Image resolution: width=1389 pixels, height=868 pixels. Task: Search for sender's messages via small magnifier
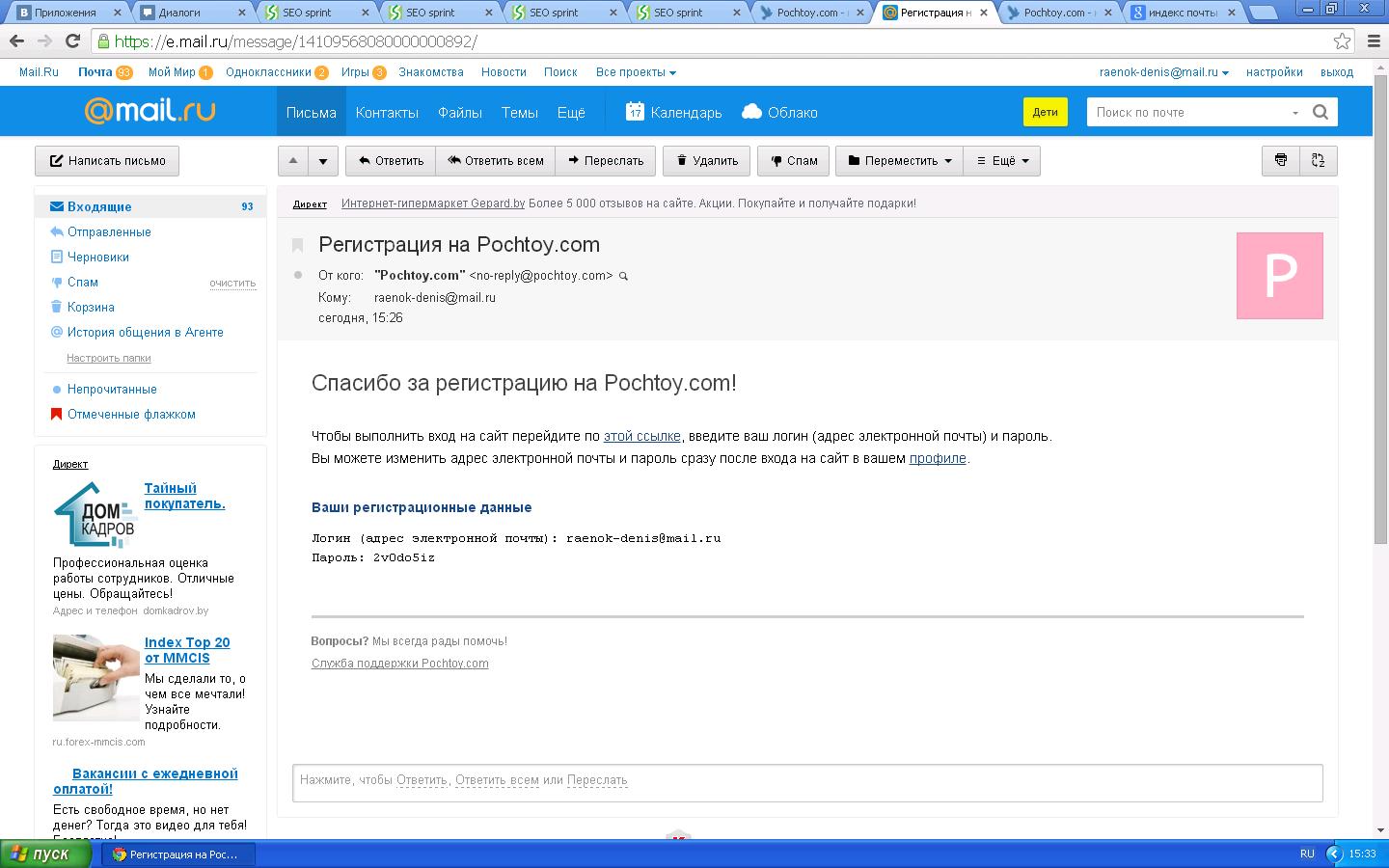[x=623, y=276]
